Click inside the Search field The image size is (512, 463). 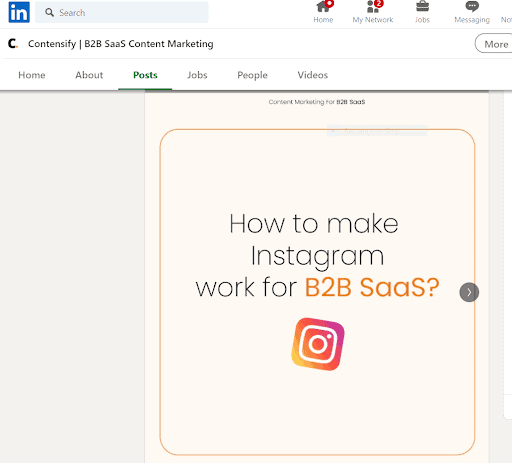(122, 12)
